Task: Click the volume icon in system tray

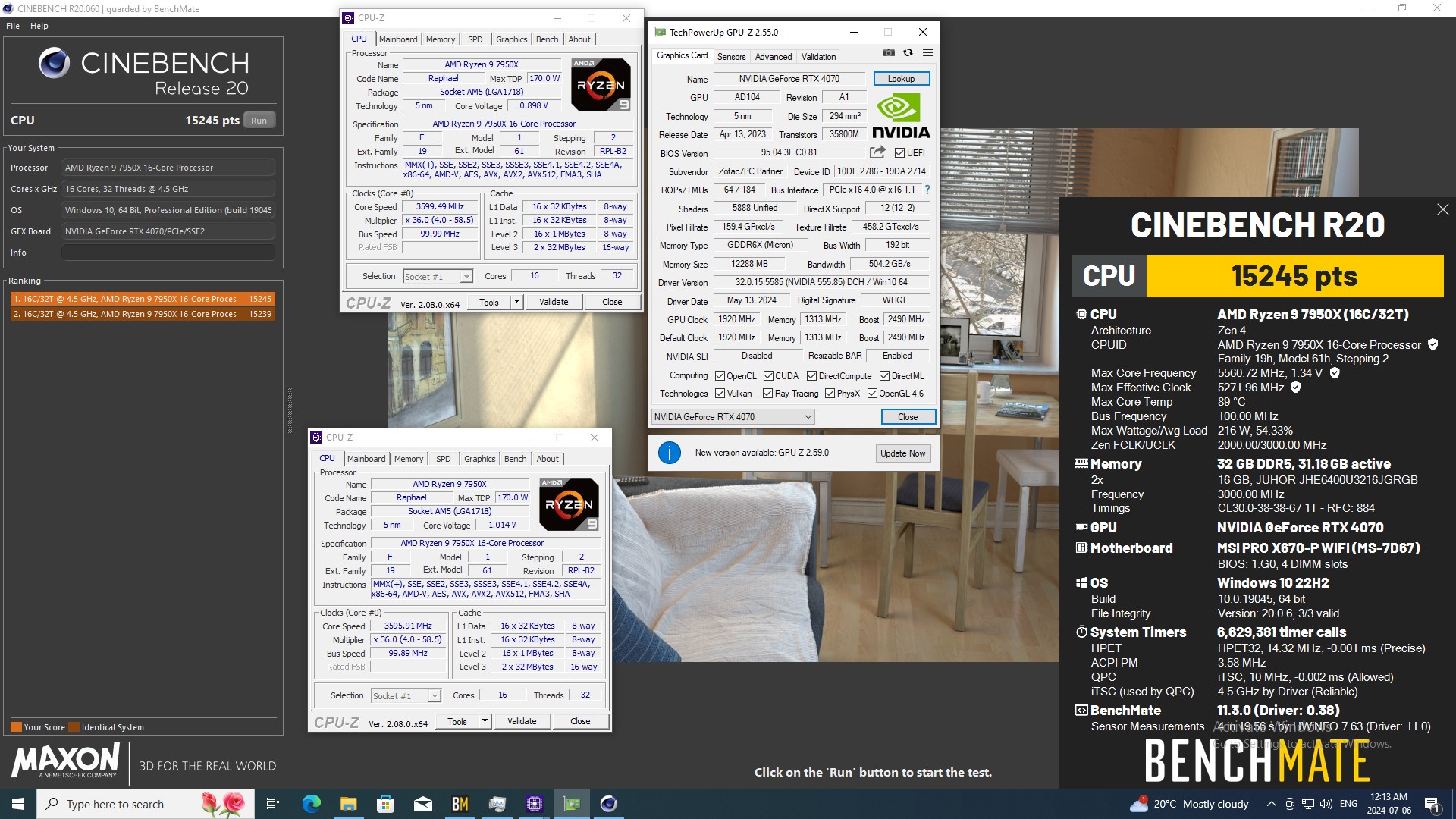Action: (1326, 804)
